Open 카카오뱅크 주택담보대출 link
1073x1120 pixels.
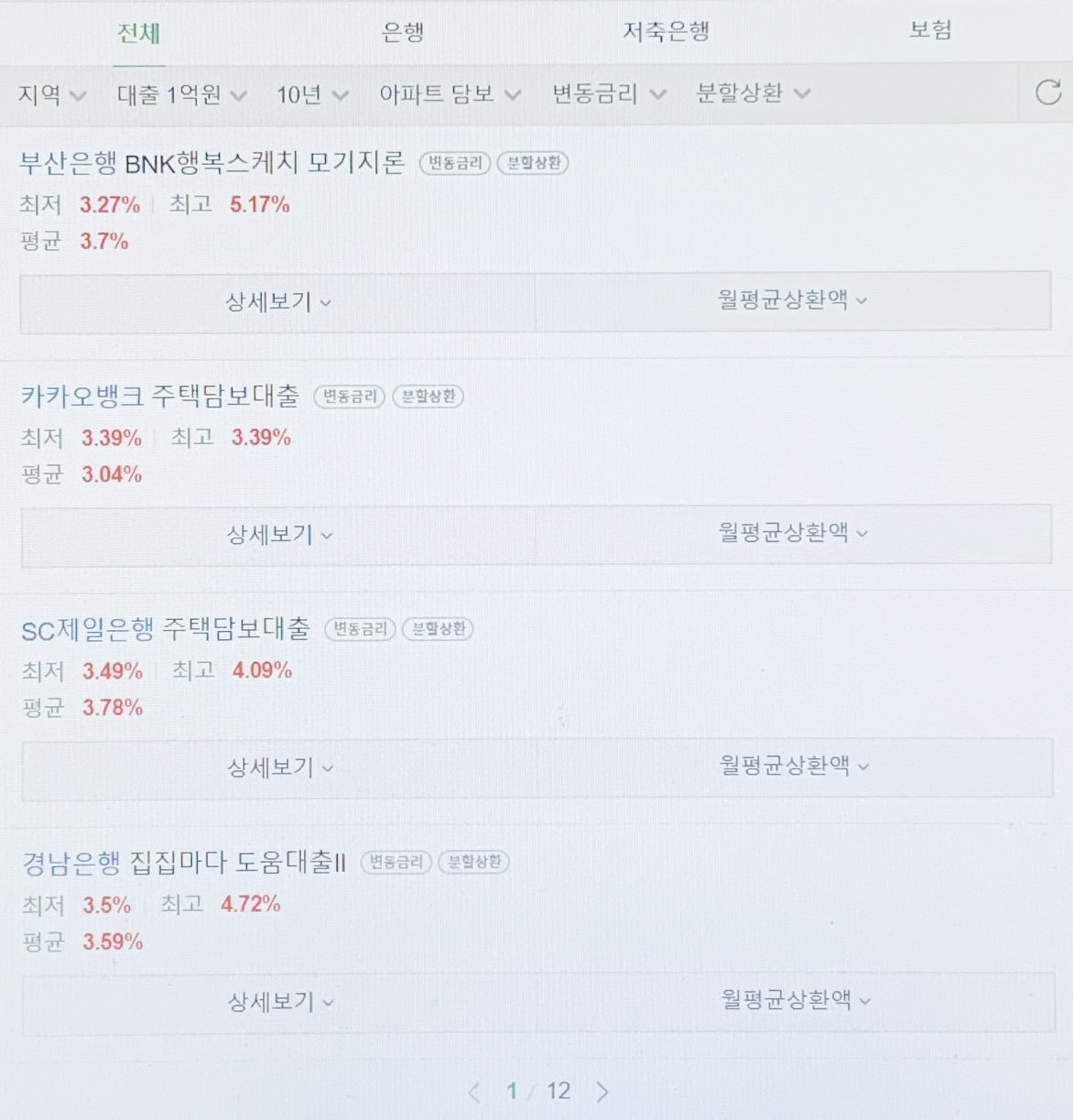click(x=160, y=396)
